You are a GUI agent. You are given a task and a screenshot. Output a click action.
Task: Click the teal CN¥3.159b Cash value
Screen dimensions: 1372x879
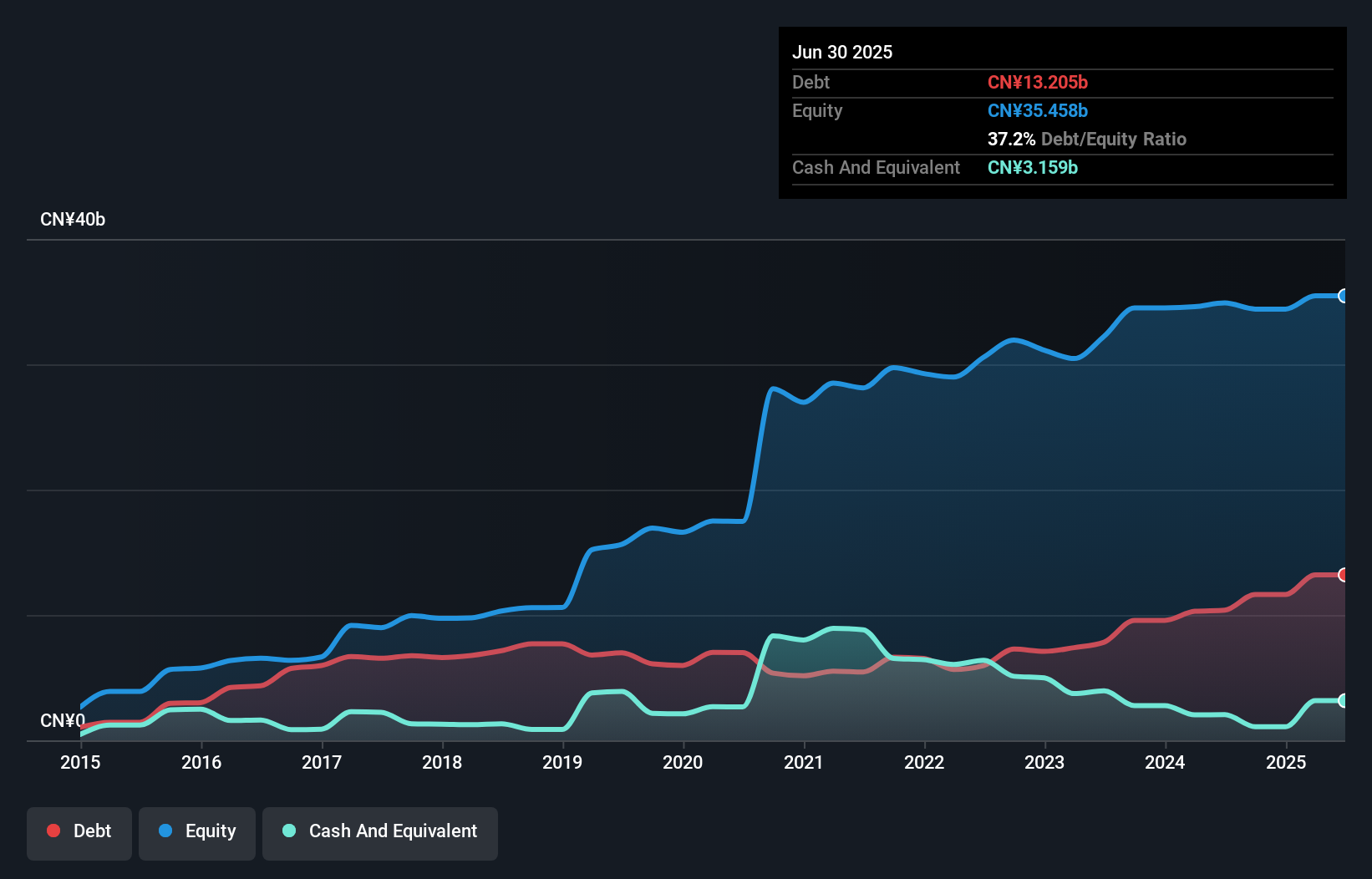1033,167
